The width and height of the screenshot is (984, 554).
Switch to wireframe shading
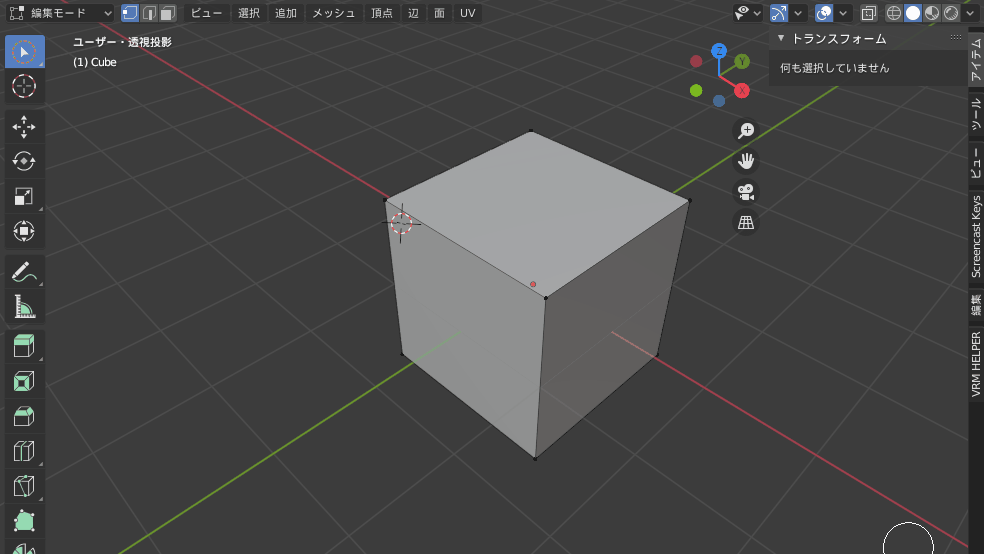[894, 13]
